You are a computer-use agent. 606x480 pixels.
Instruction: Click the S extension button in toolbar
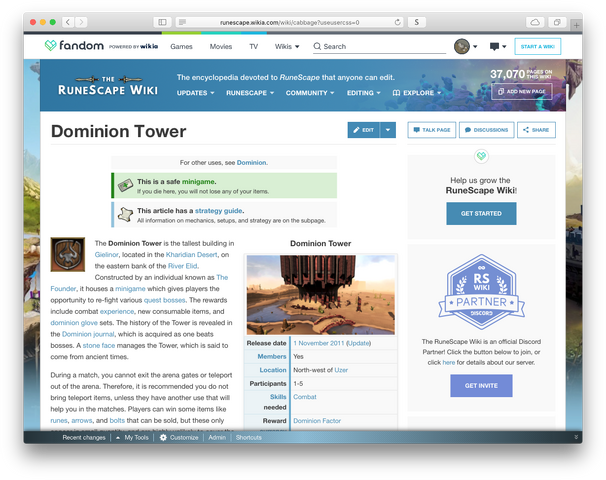[x=417, y=22]
